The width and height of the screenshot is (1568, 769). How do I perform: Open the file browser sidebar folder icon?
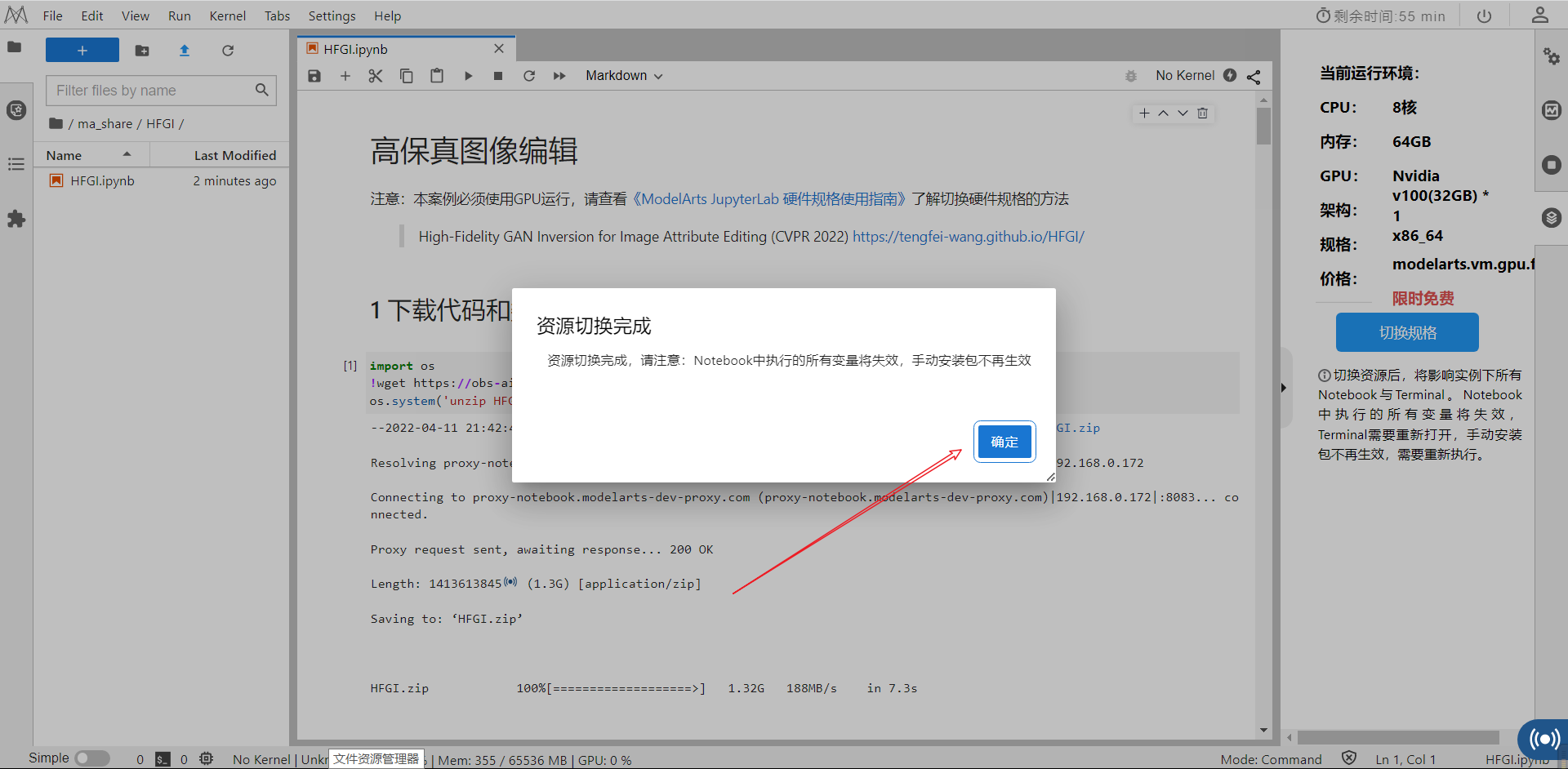pos(15,47)
